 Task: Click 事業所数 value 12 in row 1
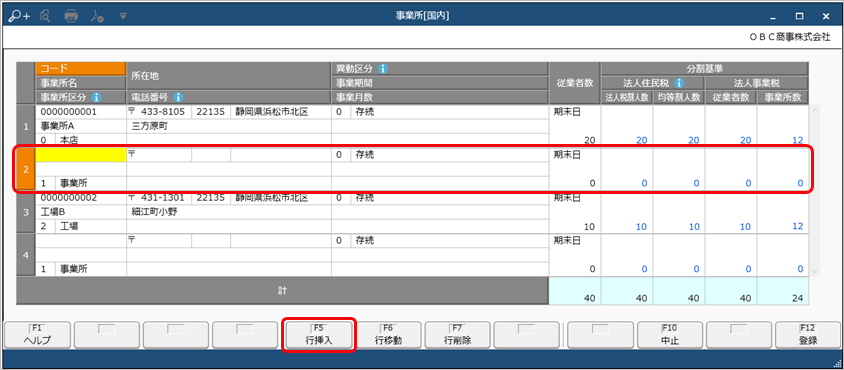coord(798,141)
